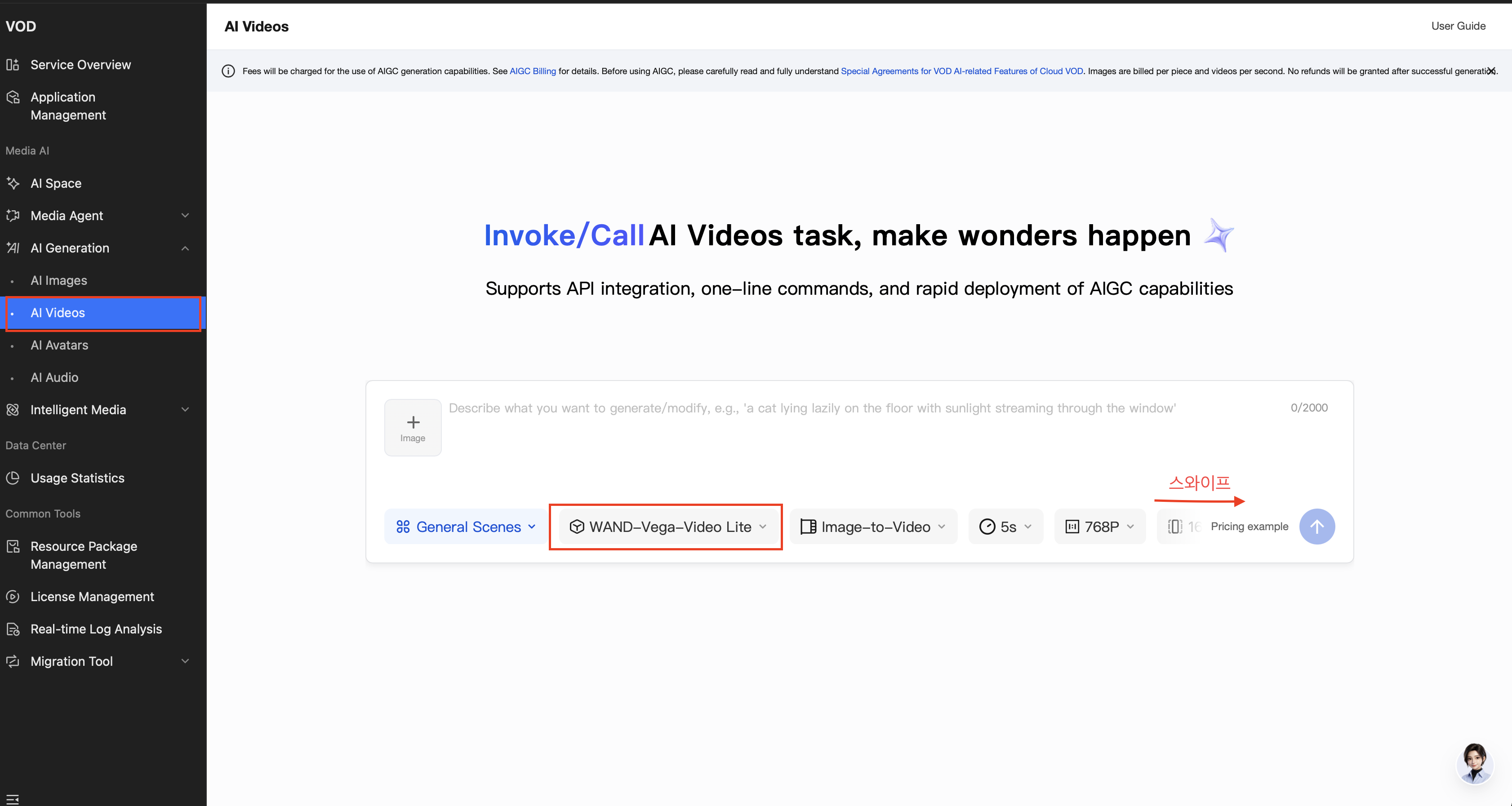This screenshot has width=1512, height=806.
Task: Click the AI Space sparkle icon
Action: (12, 183)
